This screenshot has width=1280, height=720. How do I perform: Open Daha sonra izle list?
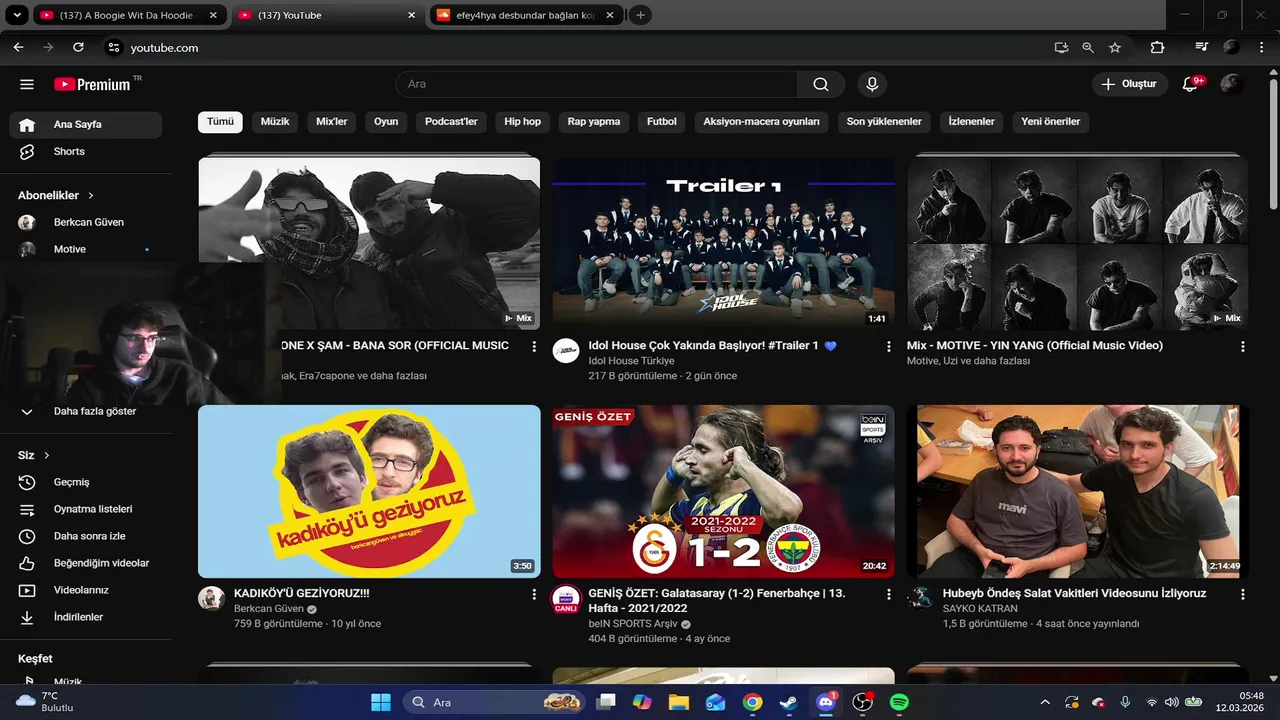click(x=86, y=536)
